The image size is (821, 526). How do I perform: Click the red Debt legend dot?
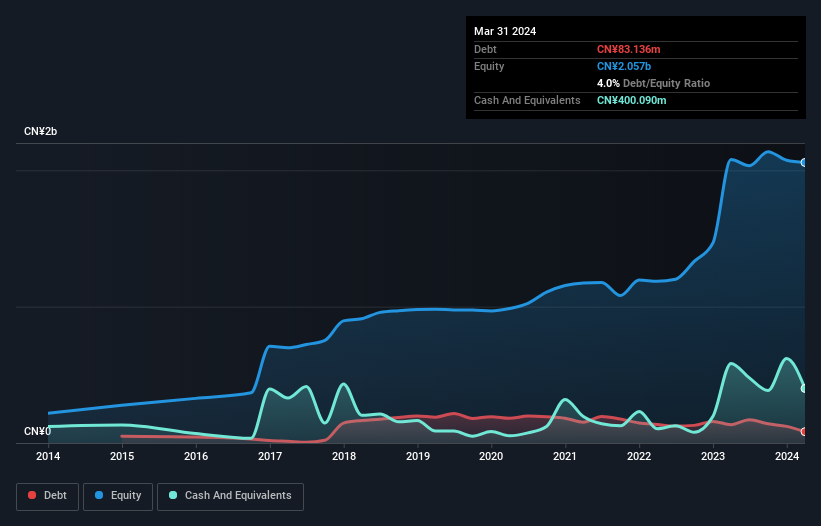(x=32, y=495)
